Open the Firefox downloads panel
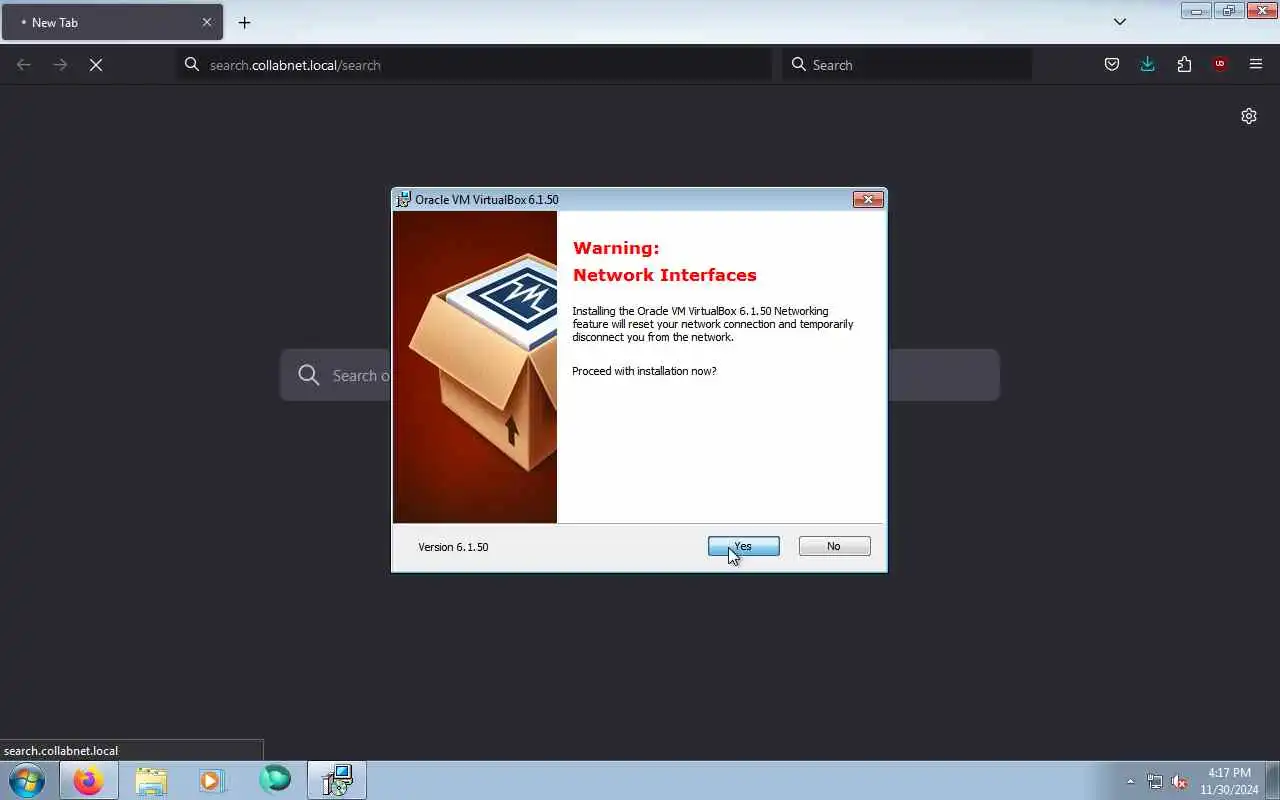Screen dimensions: 1280x800 1147,65
